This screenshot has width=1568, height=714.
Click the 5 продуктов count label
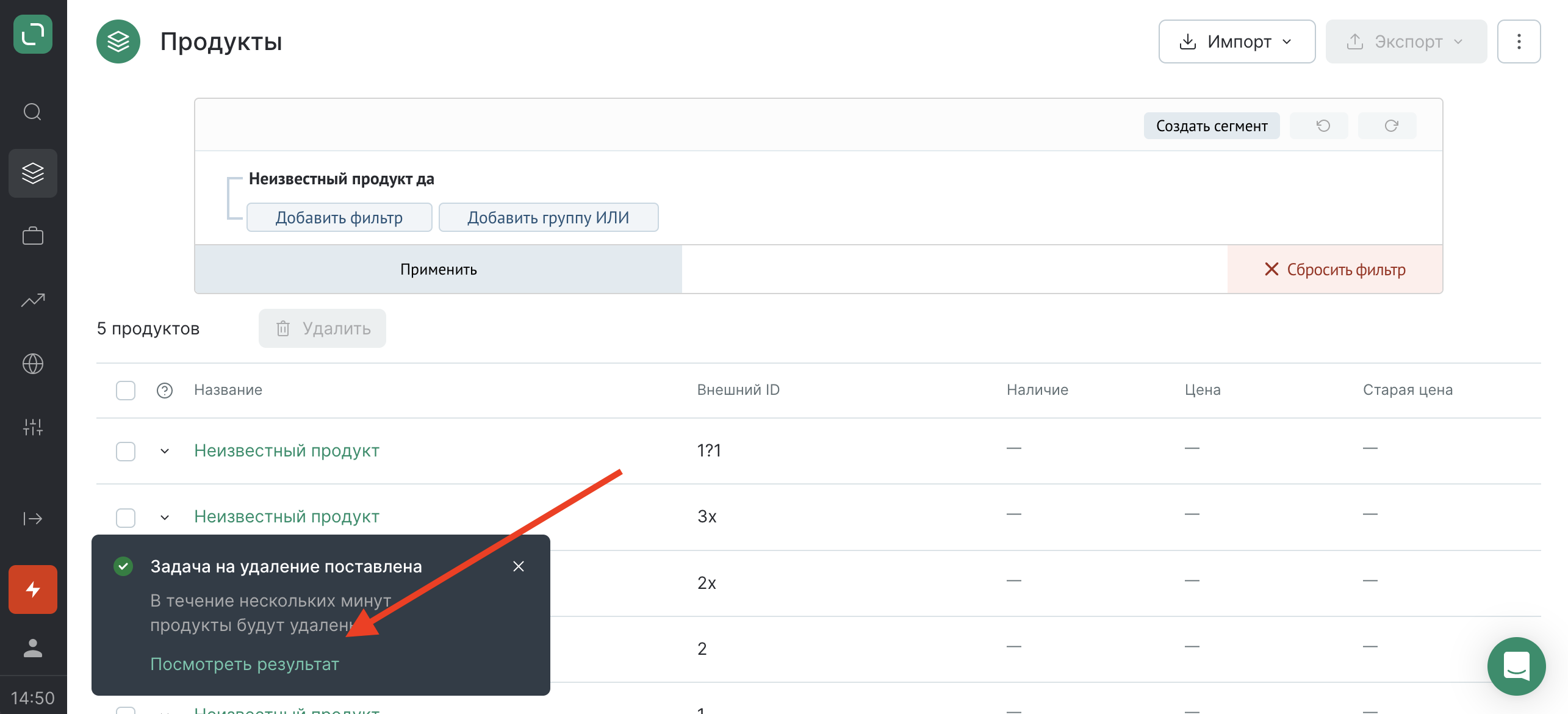[x=148, y=328]
